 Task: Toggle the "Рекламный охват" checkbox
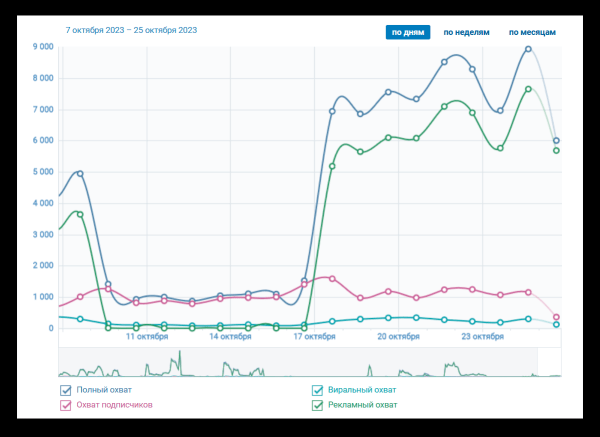tap(318, 405)
